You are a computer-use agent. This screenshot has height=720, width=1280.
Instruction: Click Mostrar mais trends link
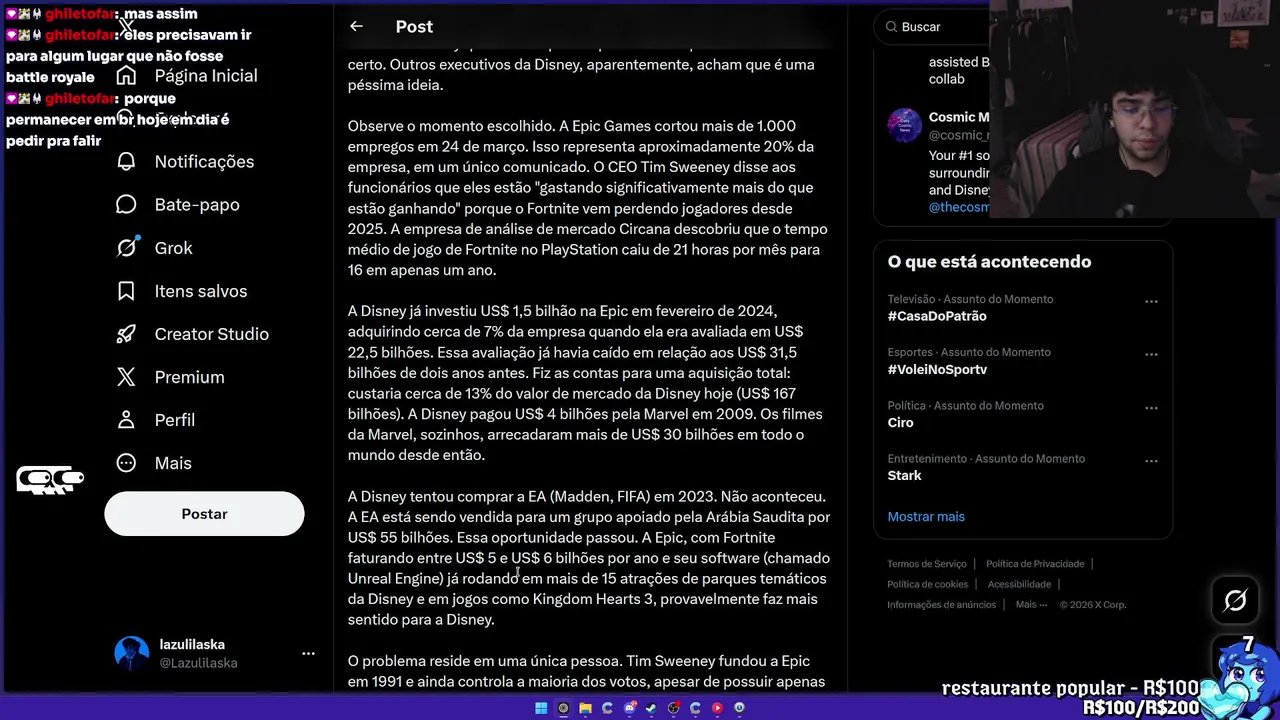[926, 516]
